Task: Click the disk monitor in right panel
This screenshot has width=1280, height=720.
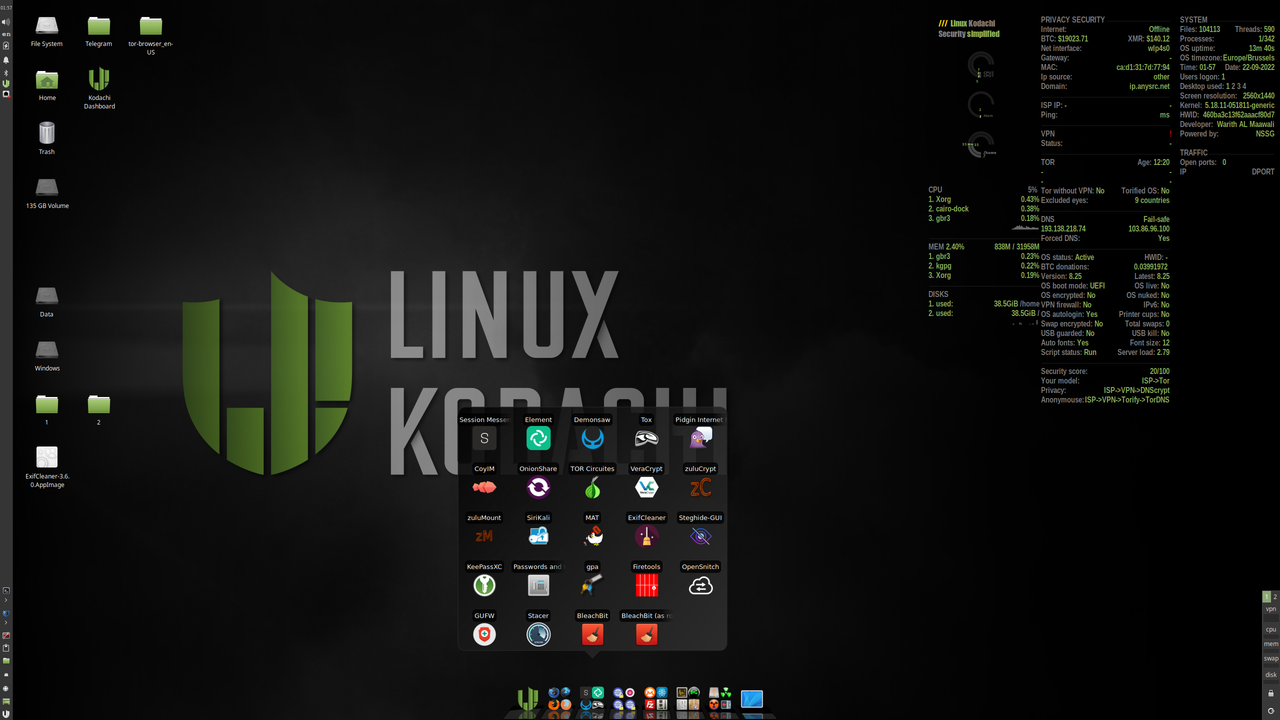Action: 1271,674
